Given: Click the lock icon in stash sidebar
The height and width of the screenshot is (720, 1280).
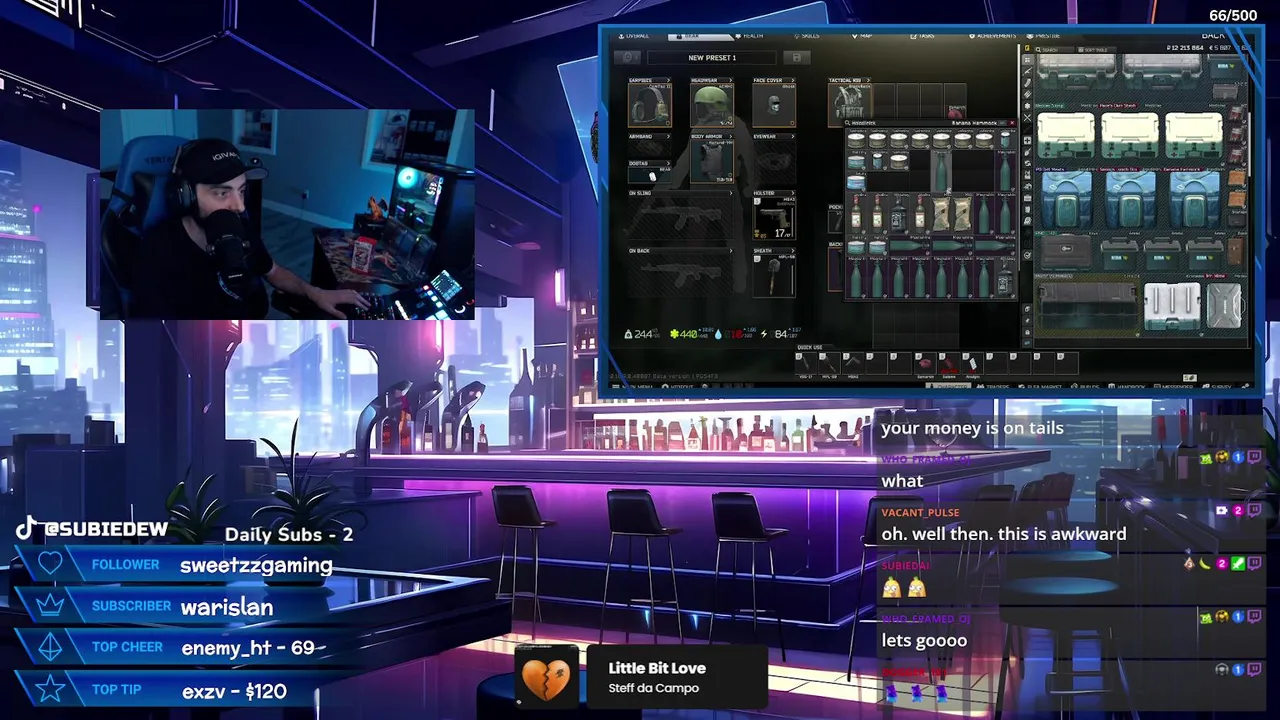Looking at the screenshot, I should (1027, 332).
